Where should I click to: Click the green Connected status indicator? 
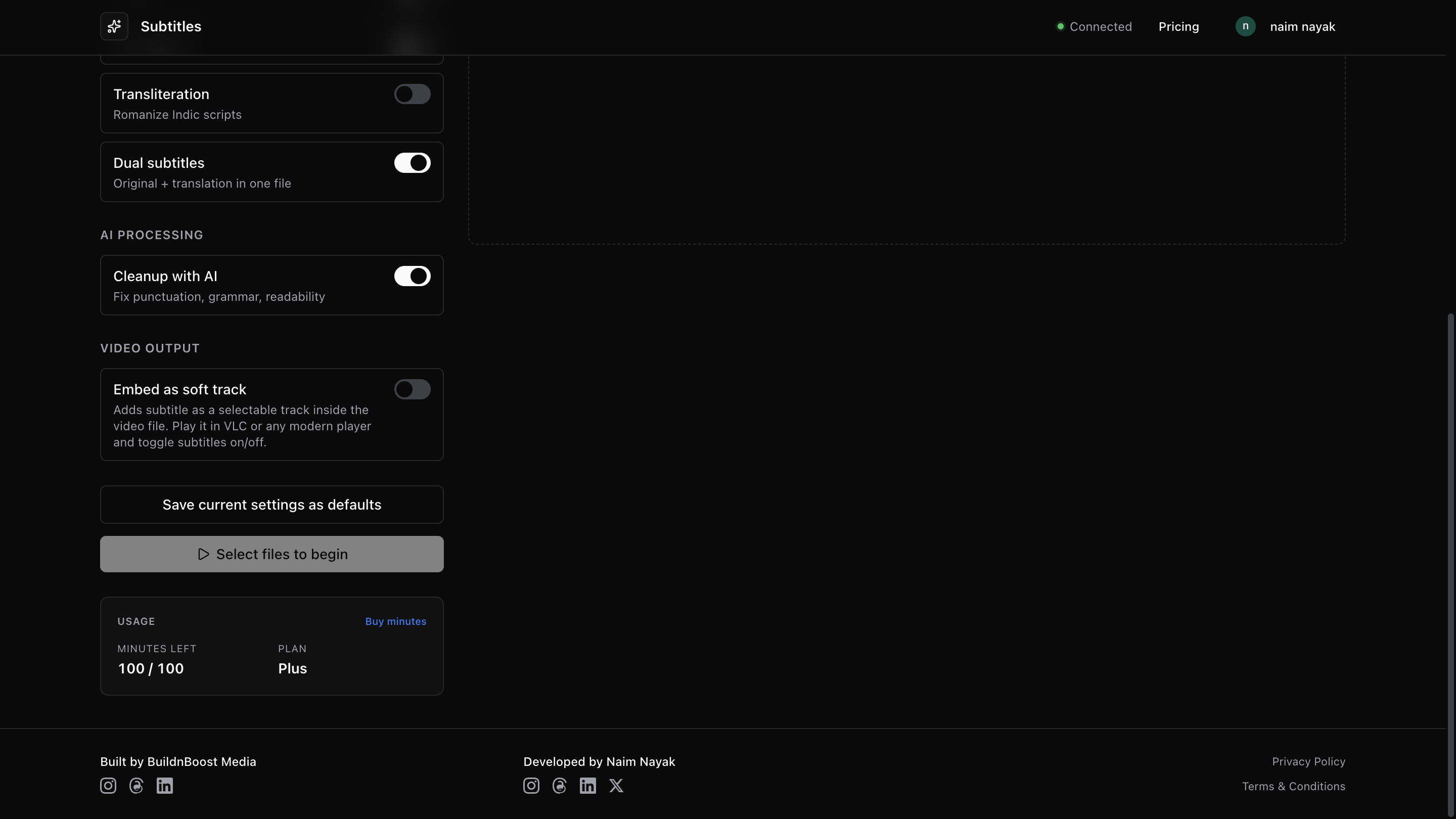1060,27
